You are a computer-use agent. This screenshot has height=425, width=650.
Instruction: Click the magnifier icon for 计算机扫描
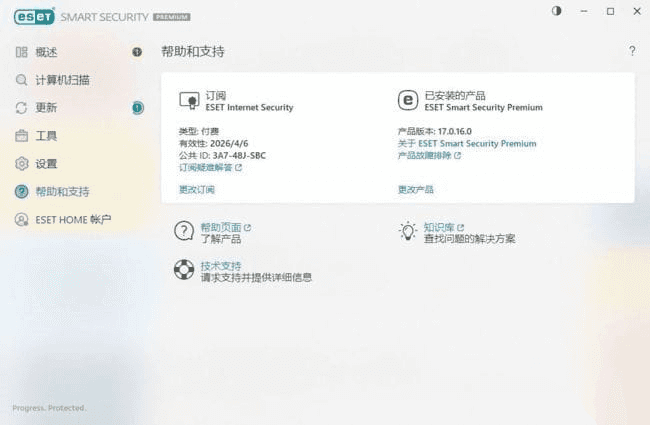tap(22, 80)
